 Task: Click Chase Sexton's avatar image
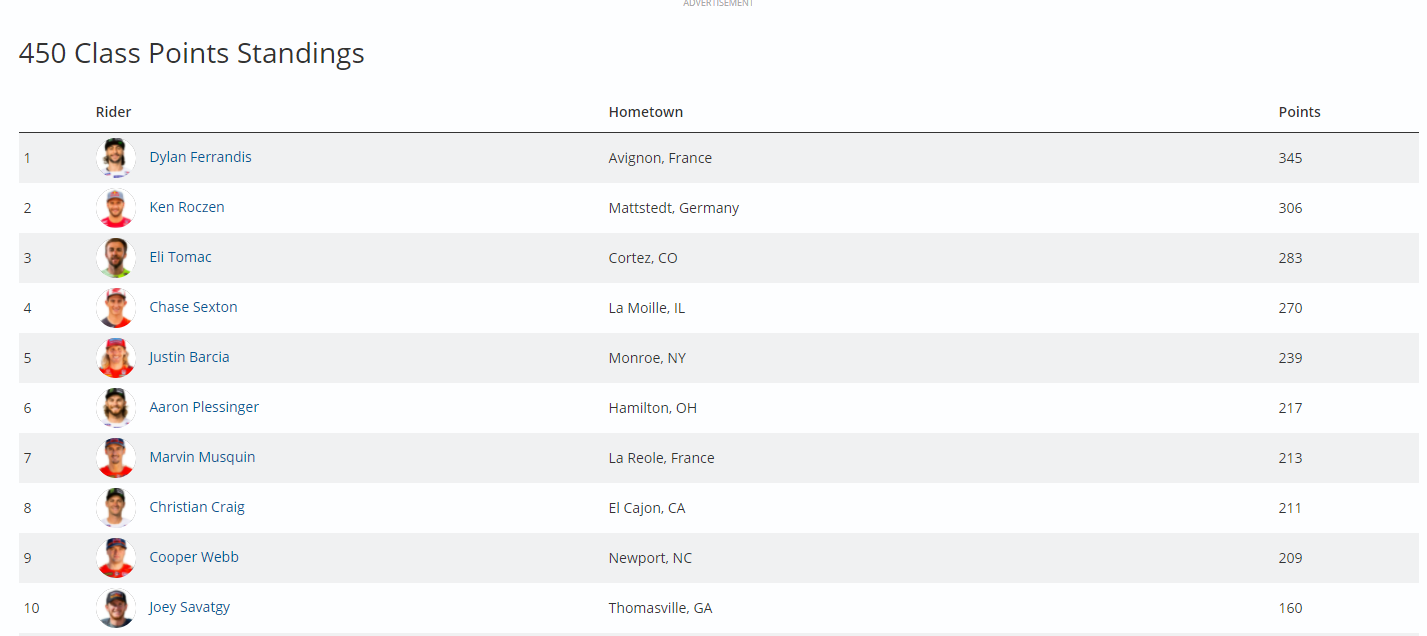pyautogui.click(x=116, y=308)
